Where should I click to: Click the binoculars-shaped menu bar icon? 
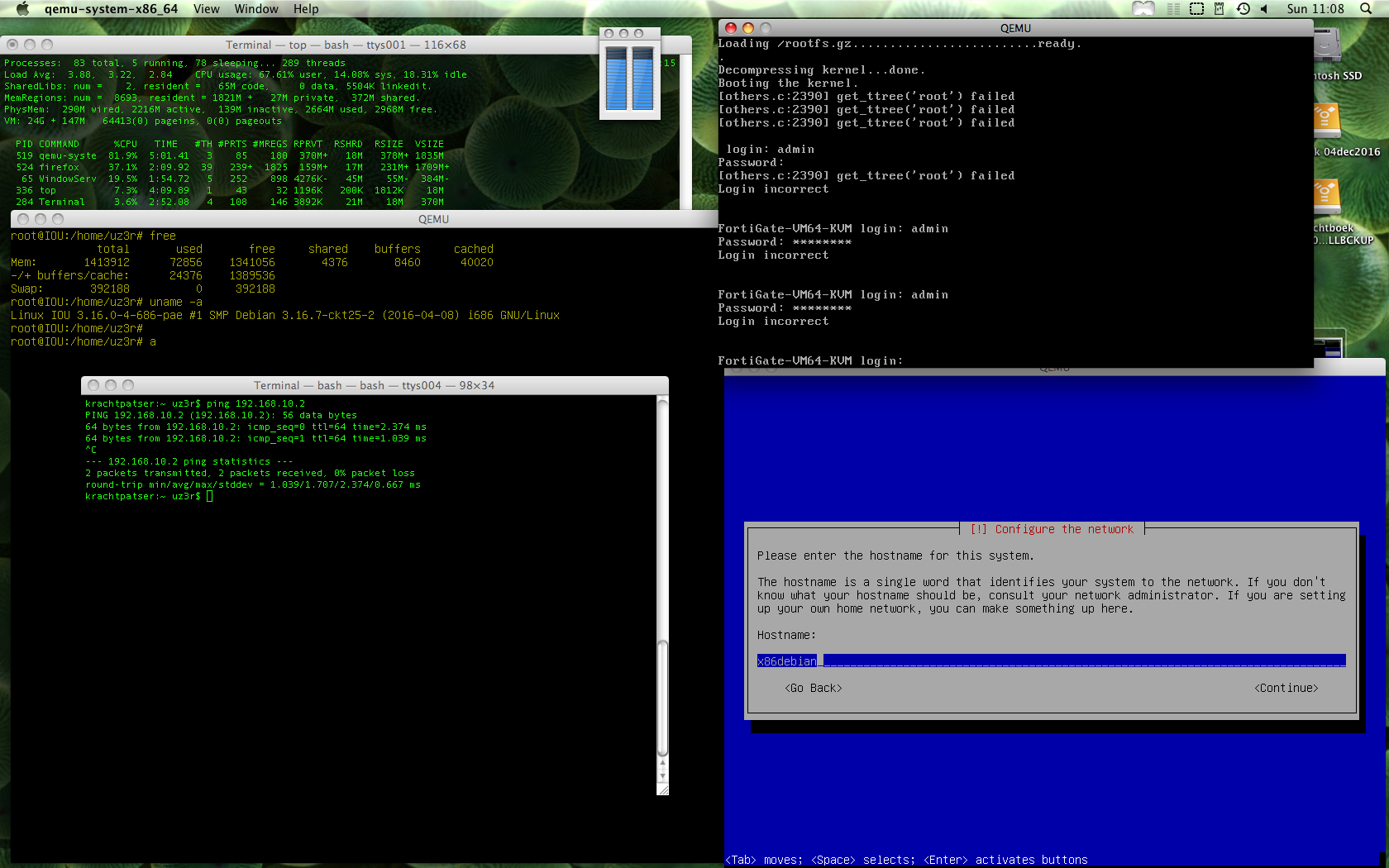[x=1143, y=9]
